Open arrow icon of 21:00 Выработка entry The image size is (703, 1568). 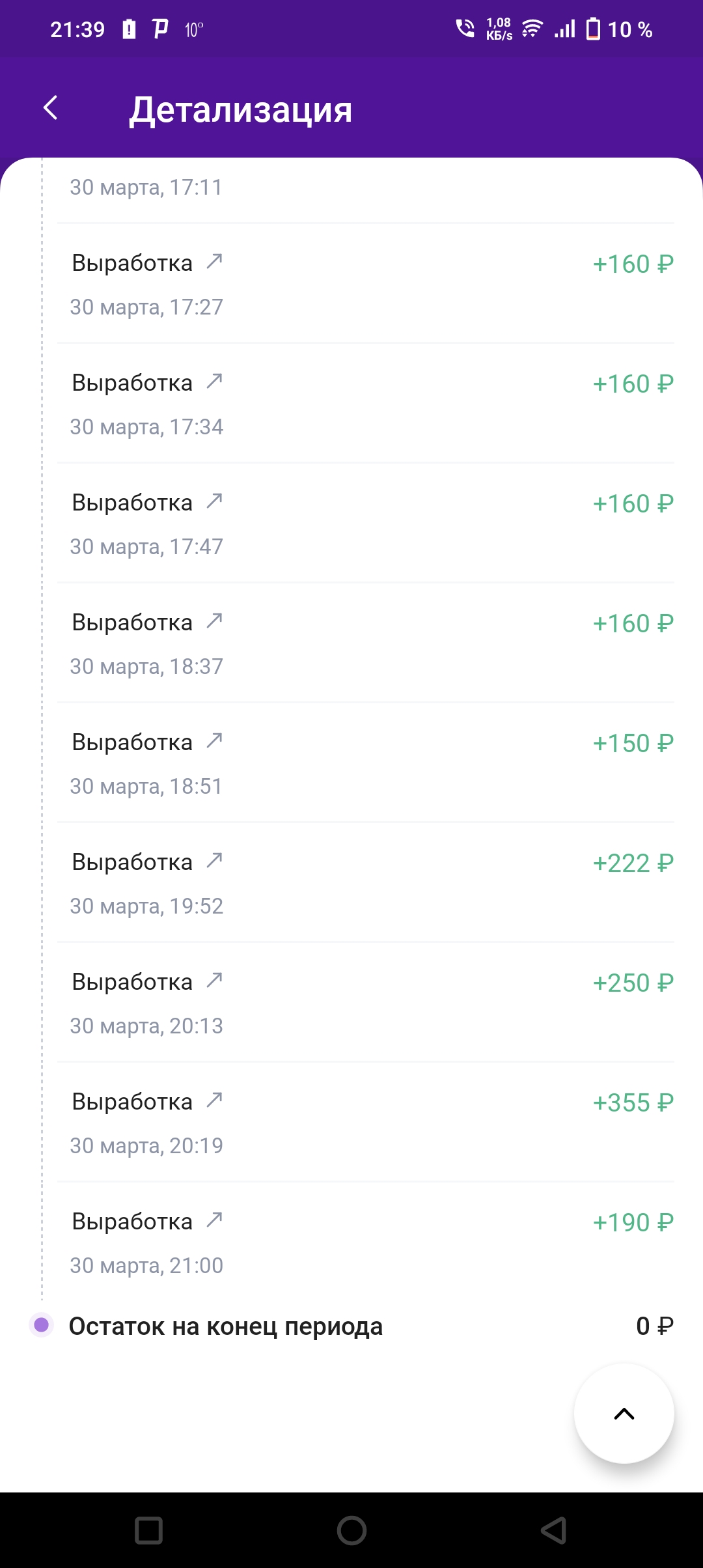point(214,1220)
